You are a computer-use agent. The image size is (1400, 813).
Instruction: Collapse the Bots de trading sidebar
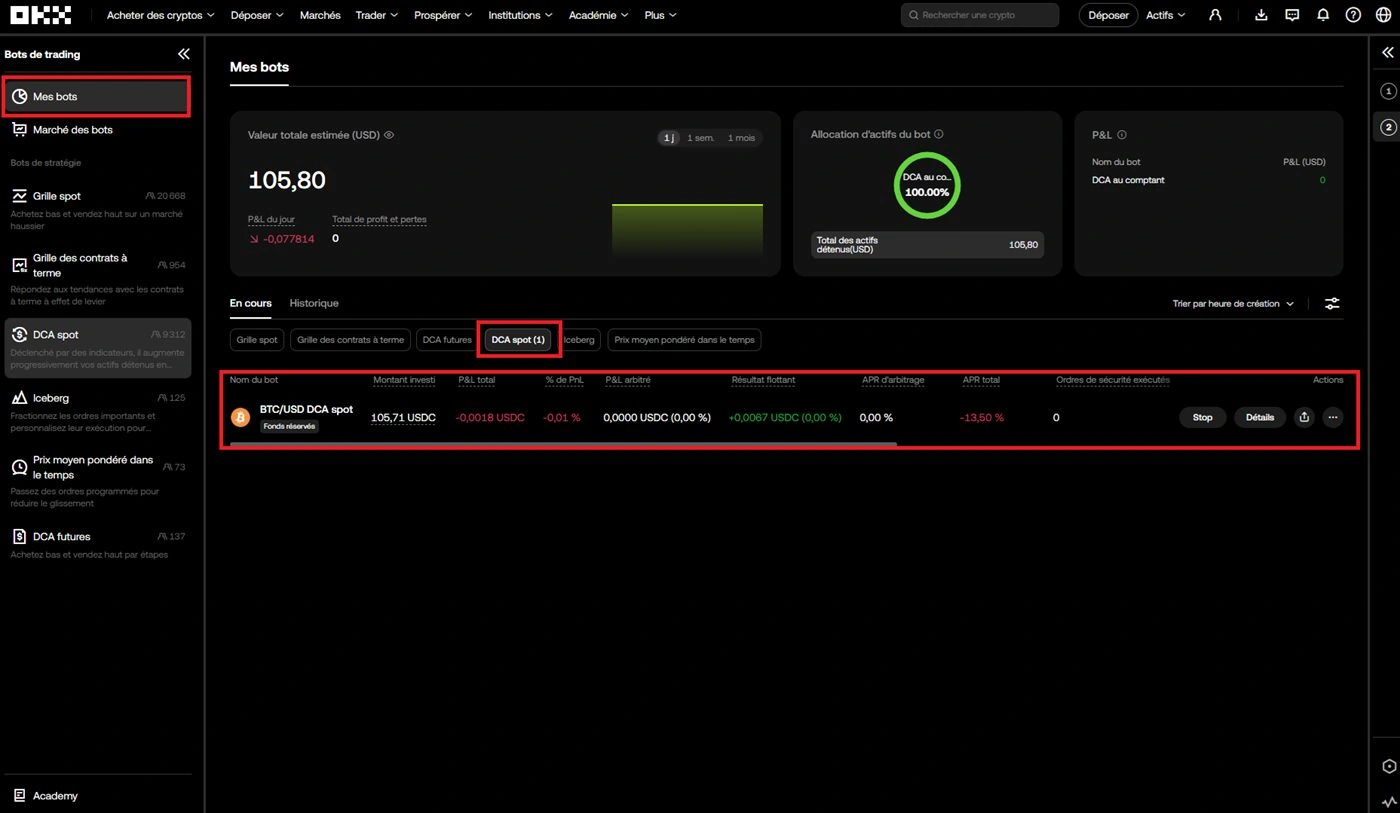click(x=183, y=54)
